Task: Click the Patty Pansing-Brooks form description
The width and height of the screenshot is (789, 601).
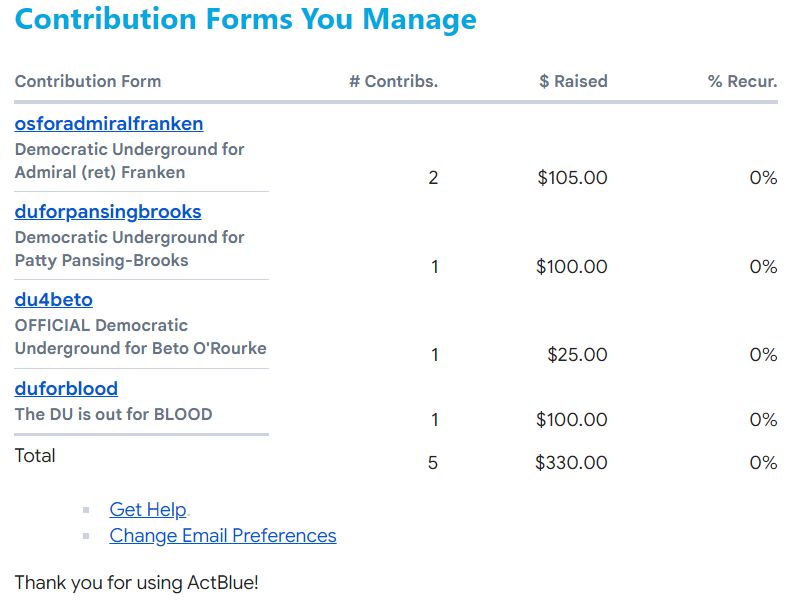Action: (129, 249)
